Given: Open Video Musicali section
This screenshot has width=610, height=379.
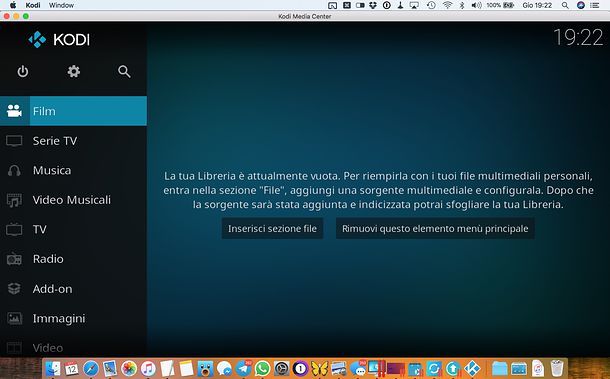Looking at the screenshot, I should click(74, 200).
